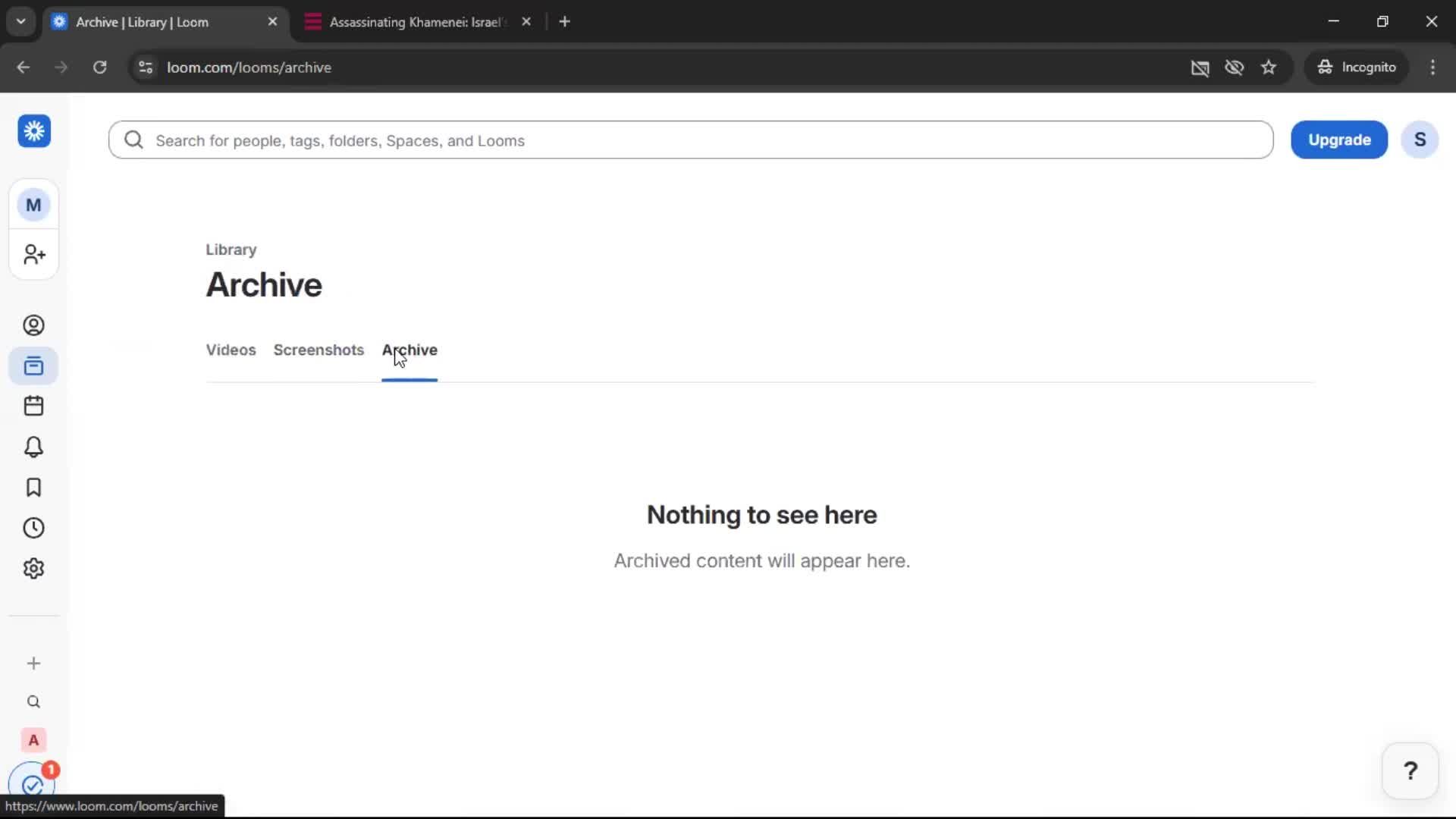Open the Meetings calendar icon

point(33,406)
